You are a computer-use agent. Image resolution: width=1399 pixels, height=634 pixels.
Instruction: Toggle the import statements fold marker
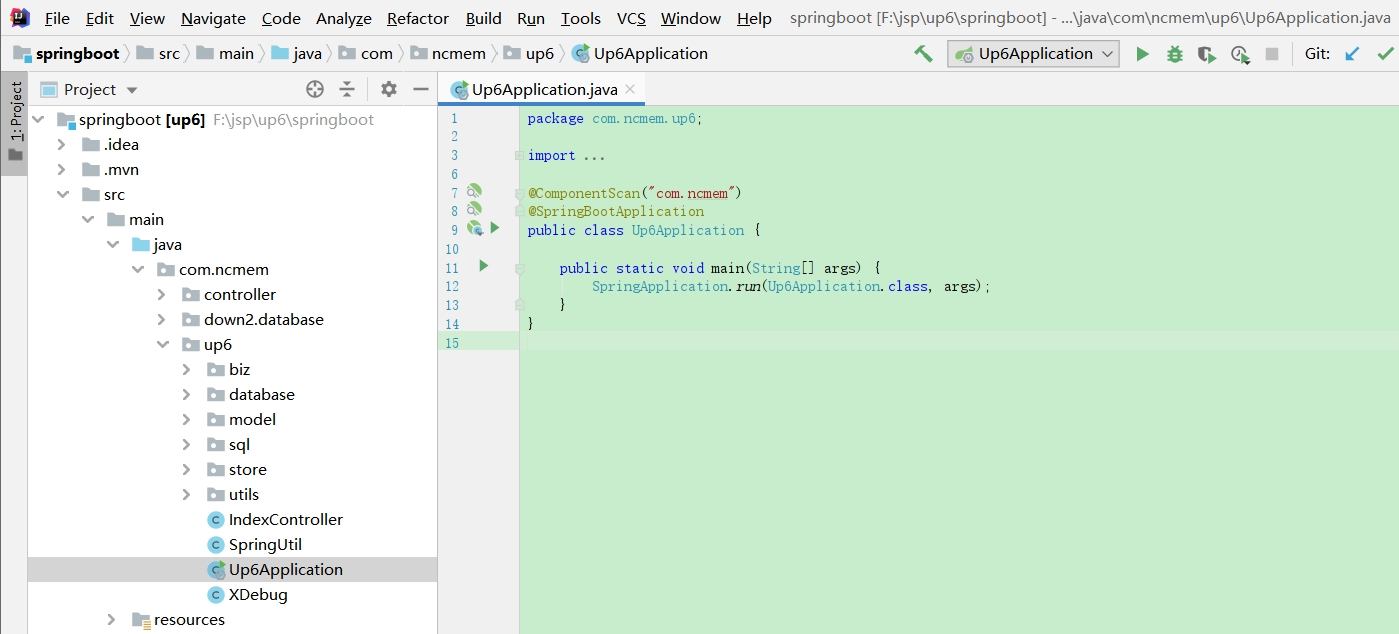click(x=517, y=156)
